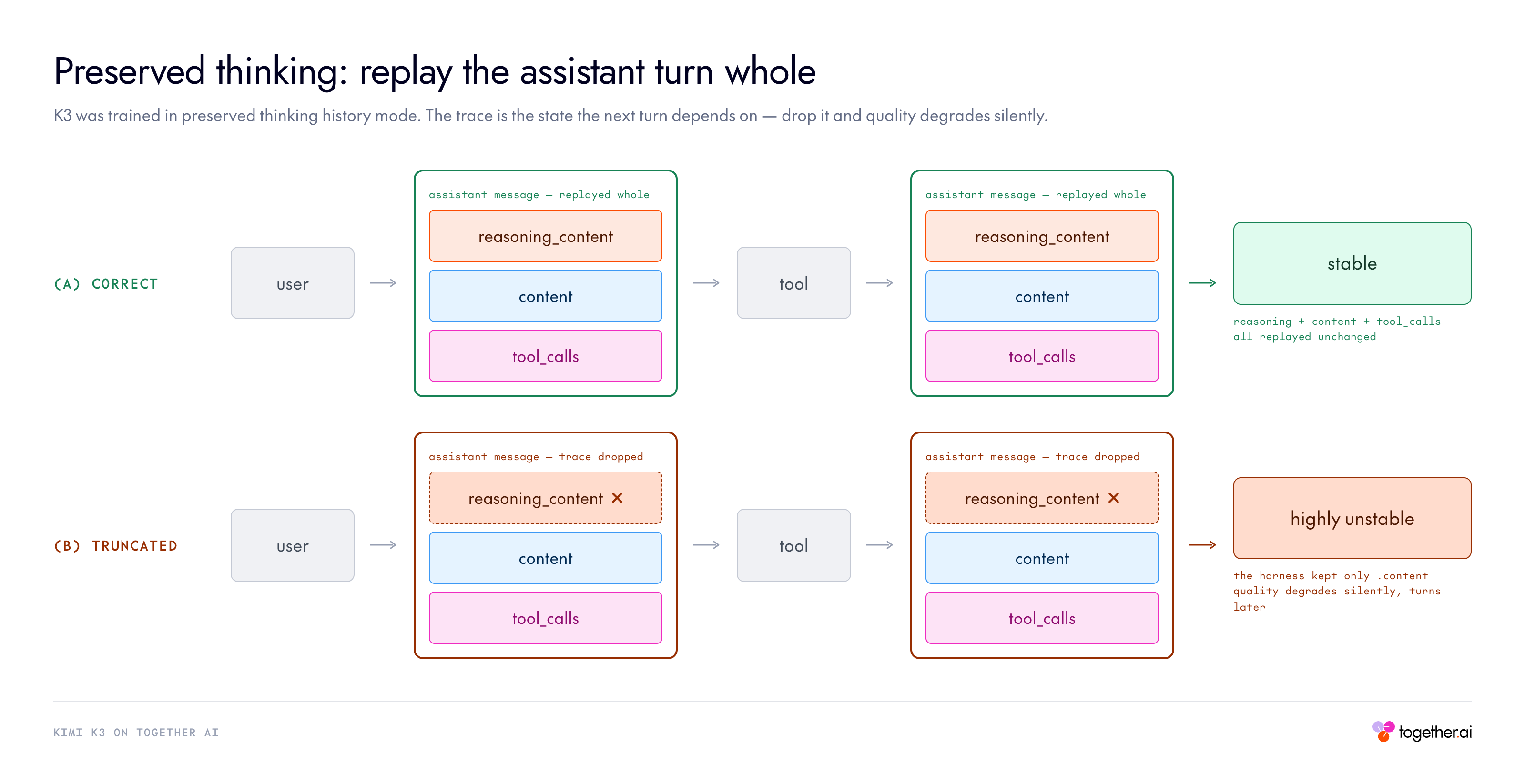
Task: Click the arrow after 'user' in the CORRECT row
Action: point(383,283)
